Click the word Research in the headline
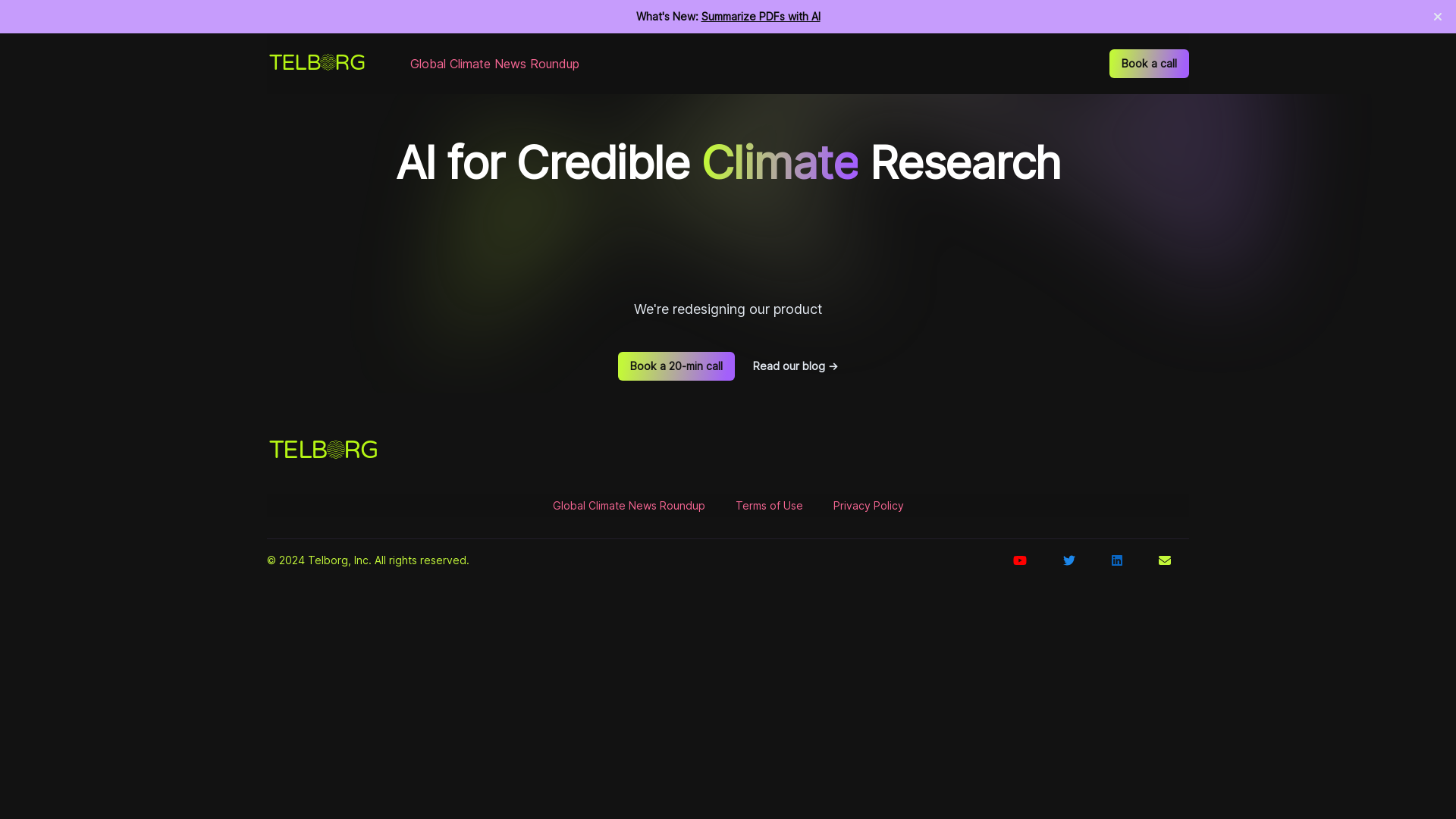Image resolution: width=1456 pixels, height=819 pixels. click(x=965, y=162)
